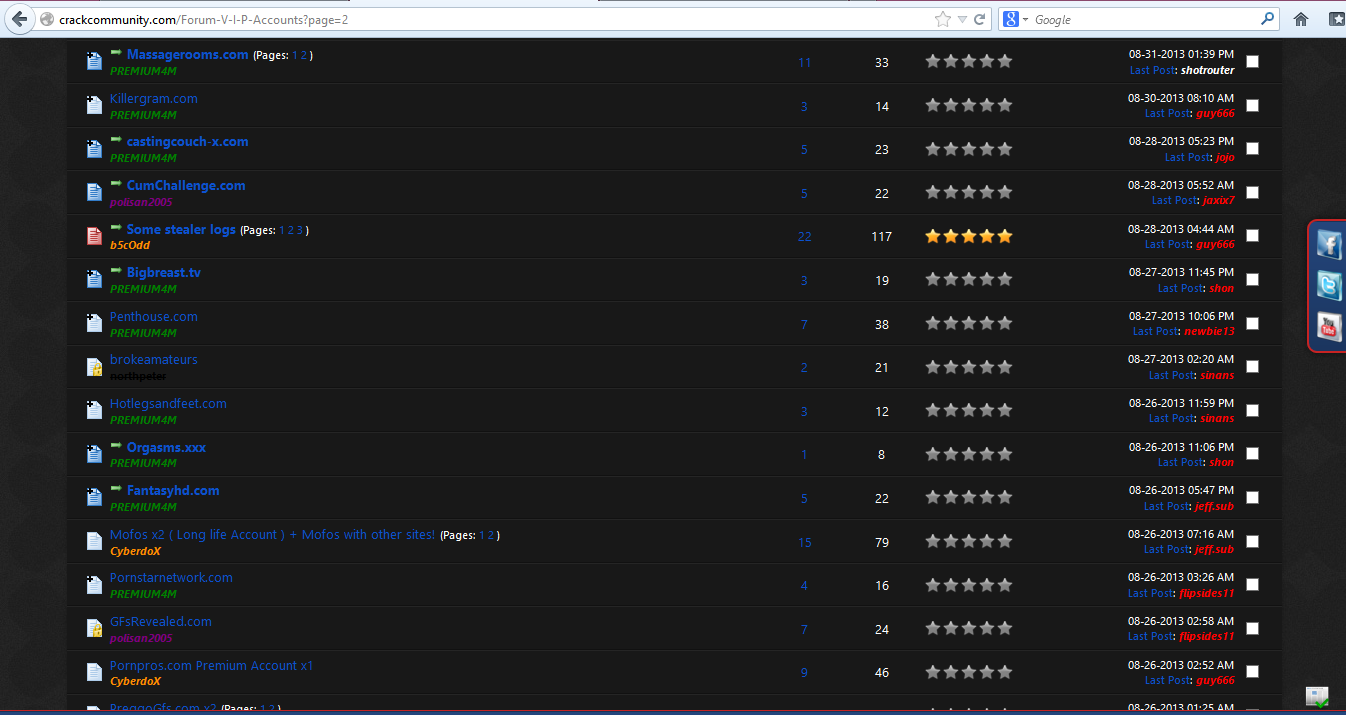Select the checkbox for Pornpros.com Premium Account row
The image size is (1346, 715).
[x=1252, y=672]
